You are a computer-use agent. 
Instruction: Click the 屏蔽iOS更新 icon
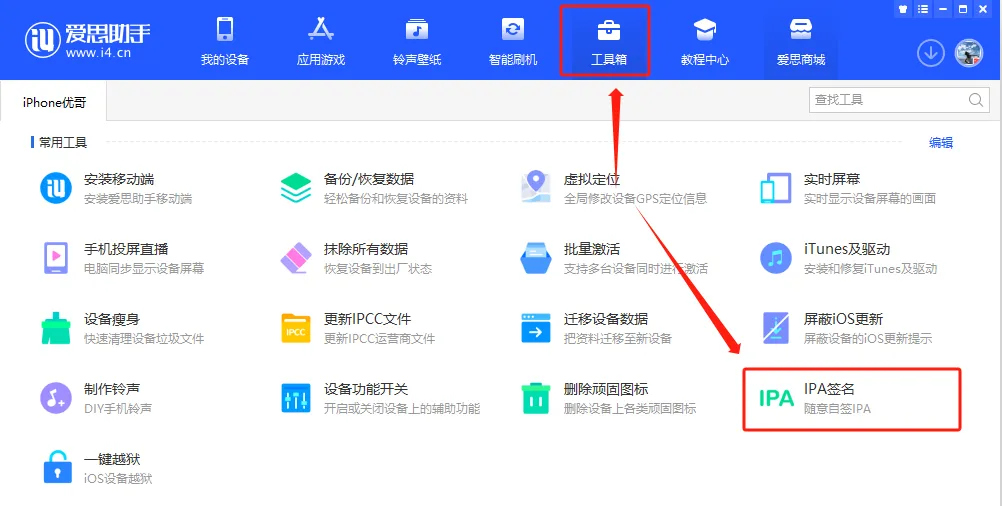(x=776, y=328)
